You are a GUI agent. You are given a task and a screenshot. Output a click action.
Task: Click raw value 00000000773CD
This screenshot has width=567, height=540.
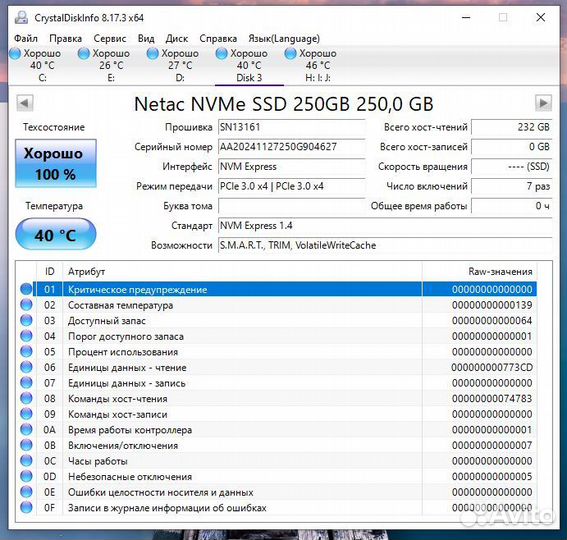[492, 367]
